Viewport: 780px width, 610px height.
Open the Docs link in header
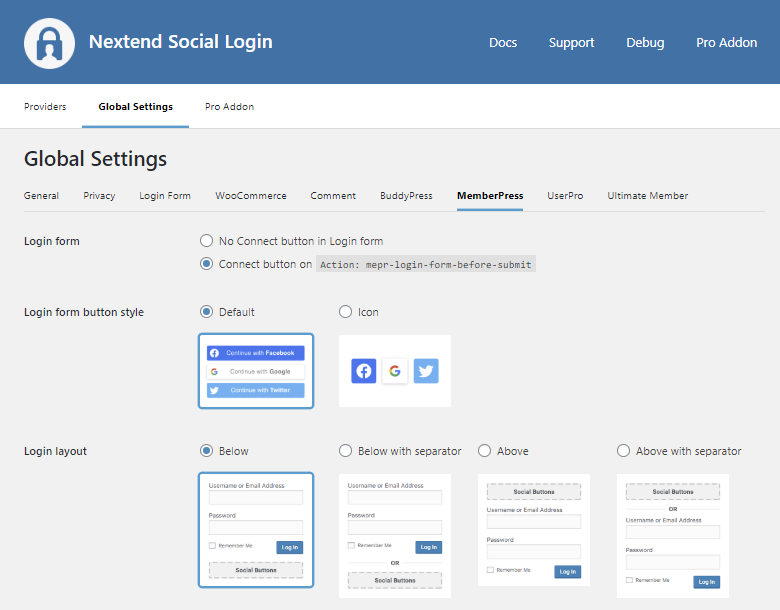(x=503, y=43)
